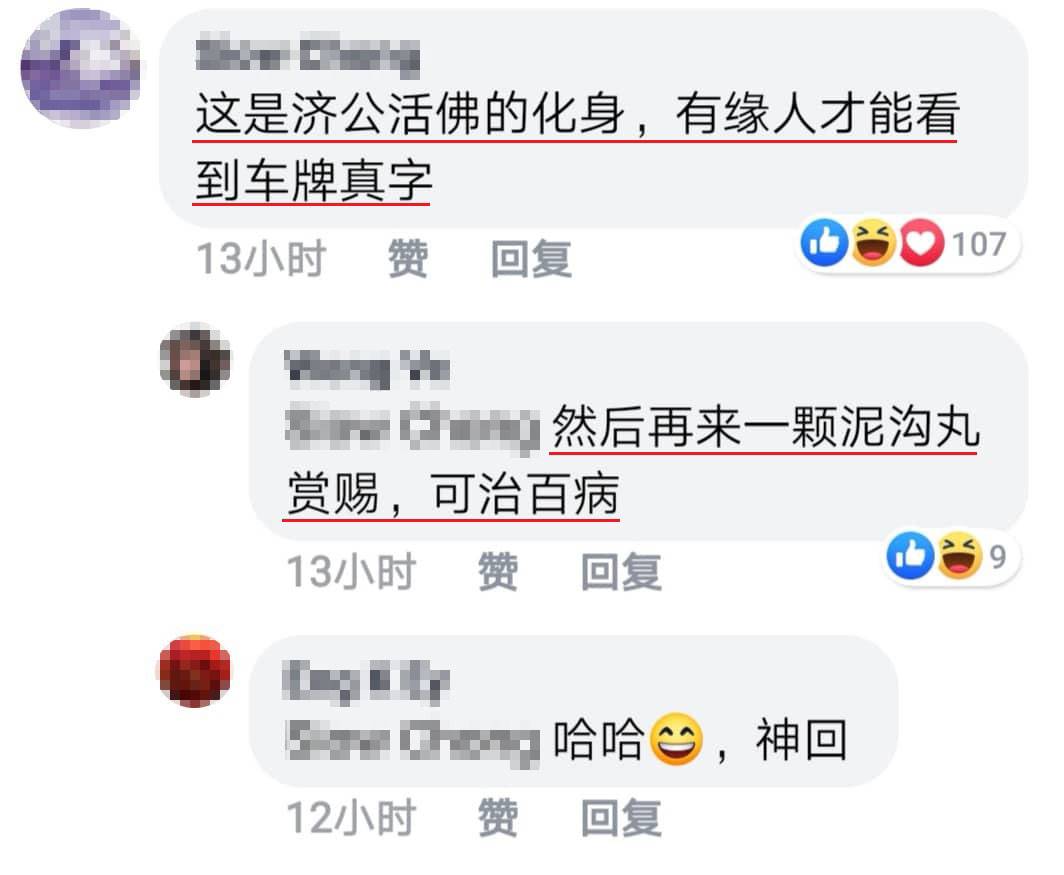Click the blurred author name of the top comment

pyautogui.click(x=308, y=57)
